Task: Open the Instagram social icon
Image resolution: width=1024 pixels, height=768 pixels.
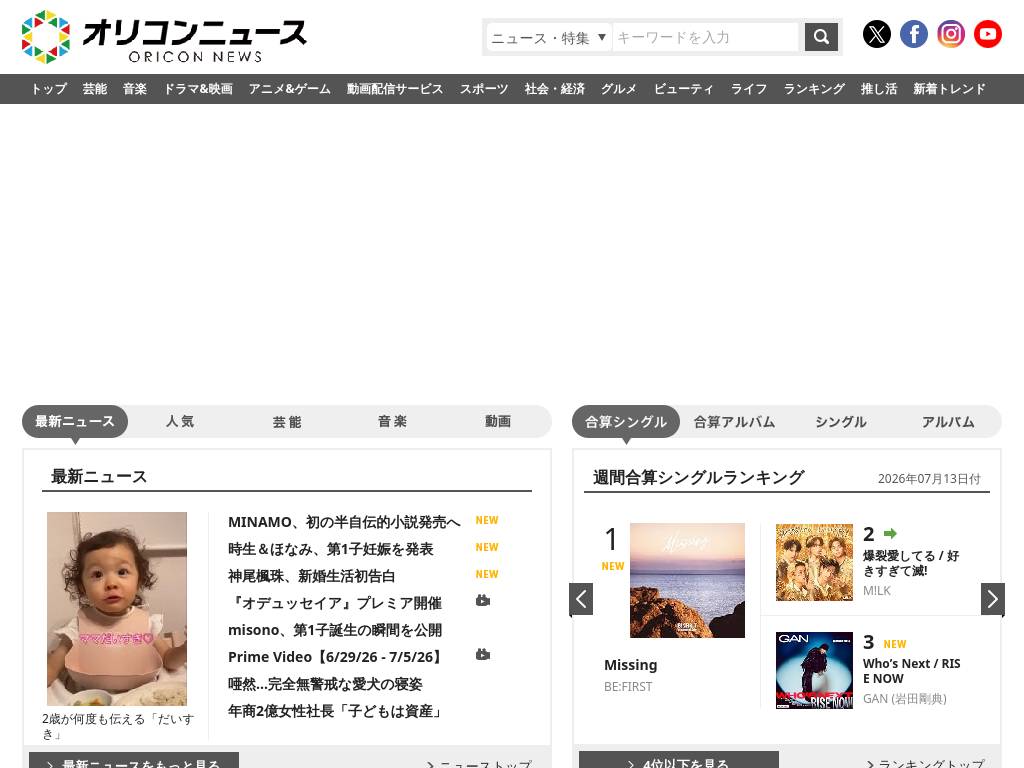Action: coord(951,34)
